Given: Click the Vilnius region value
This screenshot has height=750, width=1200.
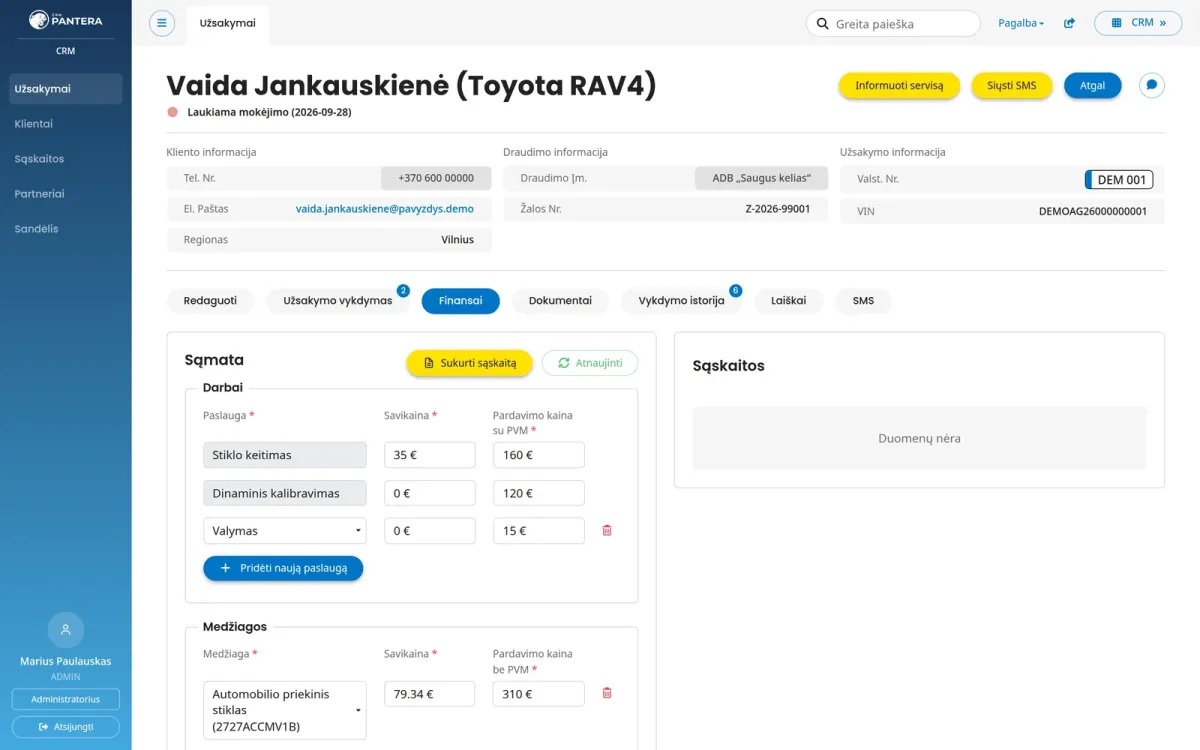Looking at the screenshot, I should pos(458,240).
